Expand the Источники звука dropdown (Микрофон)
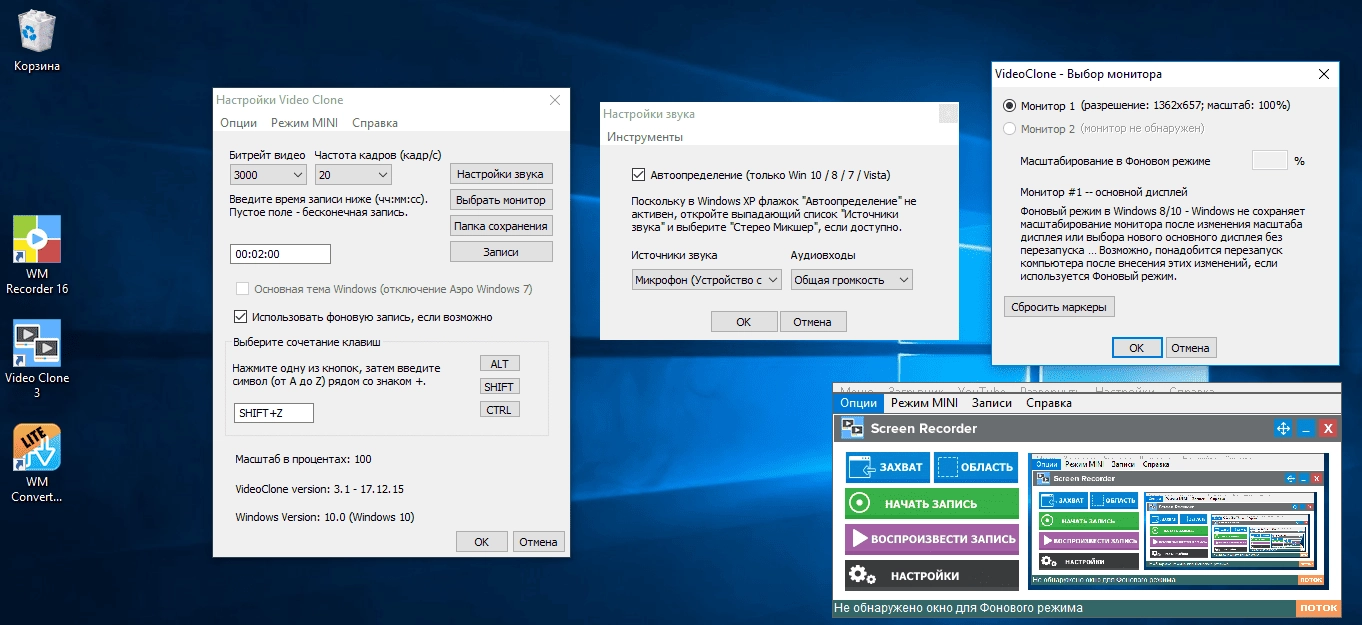The image size is (1362, 625). click(707, 280)
